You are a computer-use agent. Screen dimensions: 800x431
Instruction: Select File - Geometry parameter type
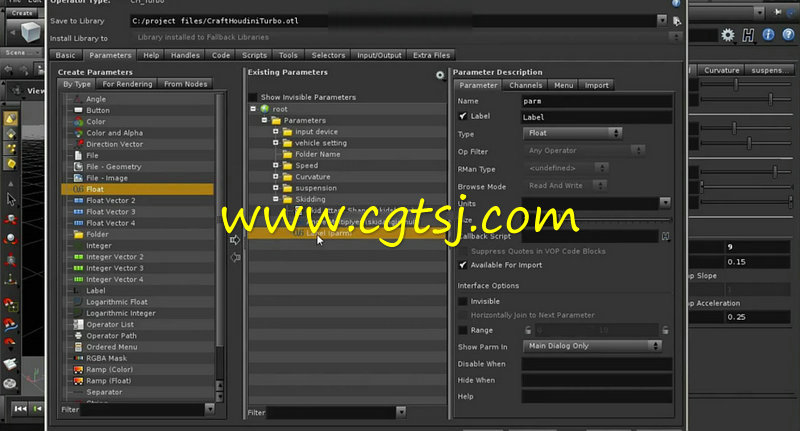tap(113, 167)
